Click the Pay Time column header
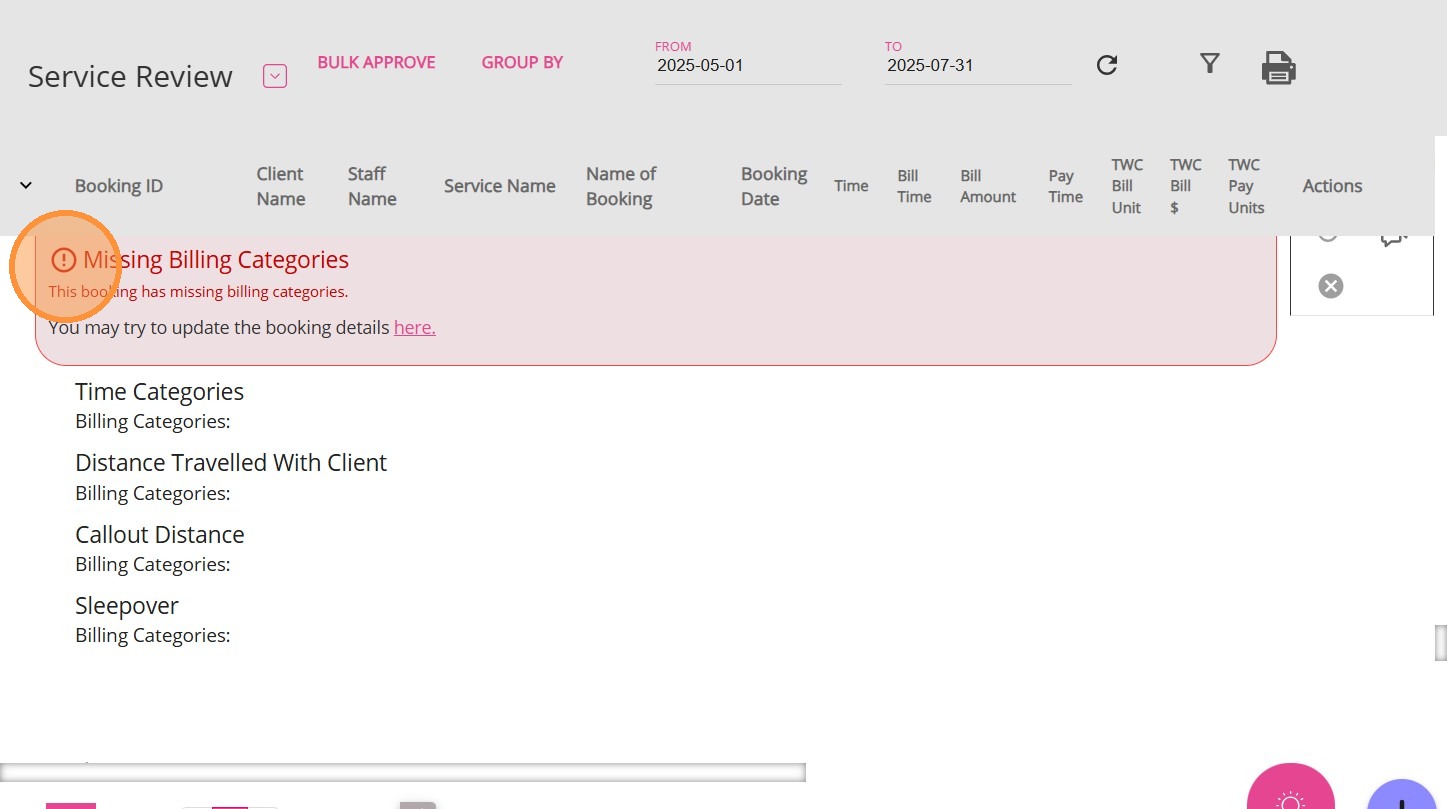The image size is (1447, 809). (1065, 186)
